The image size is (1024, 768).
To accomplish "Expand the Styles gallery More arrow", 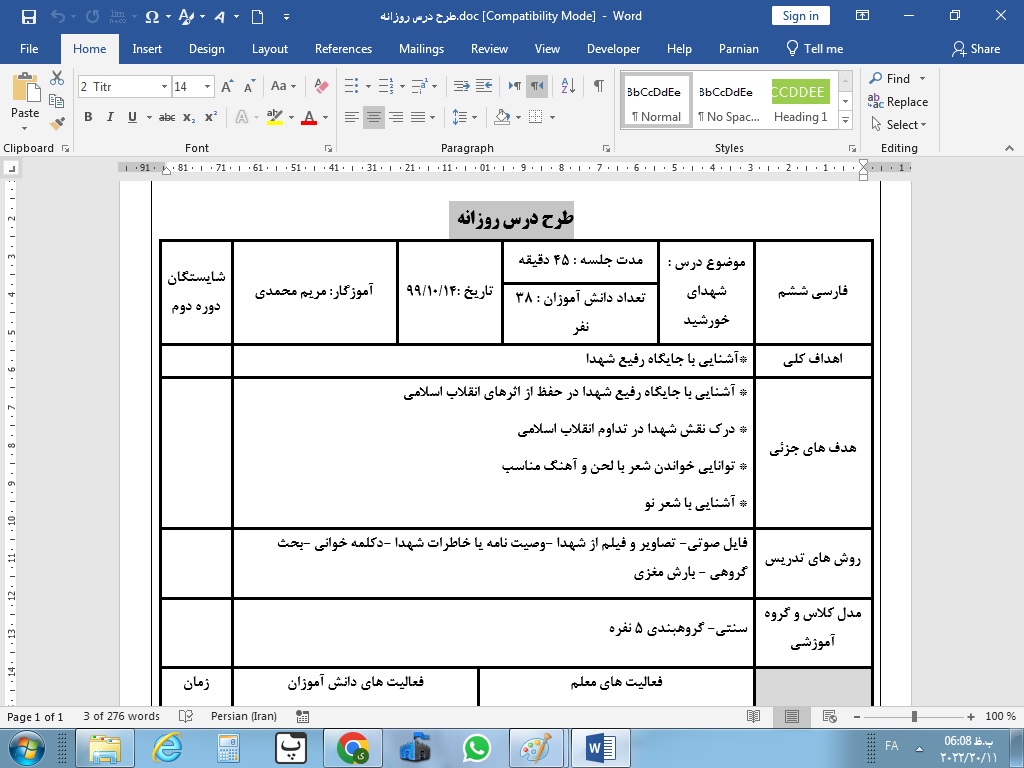I will [x=846, y=120].
